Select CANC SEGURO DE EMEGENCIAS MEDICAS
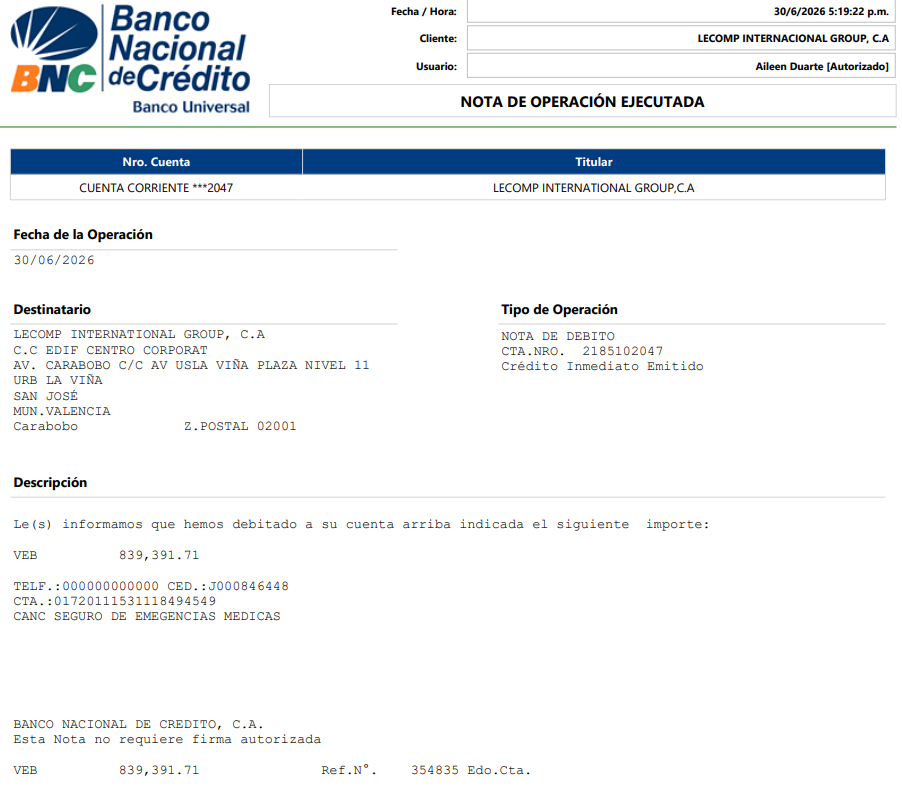902x802 pixels. tap(147, 617)
